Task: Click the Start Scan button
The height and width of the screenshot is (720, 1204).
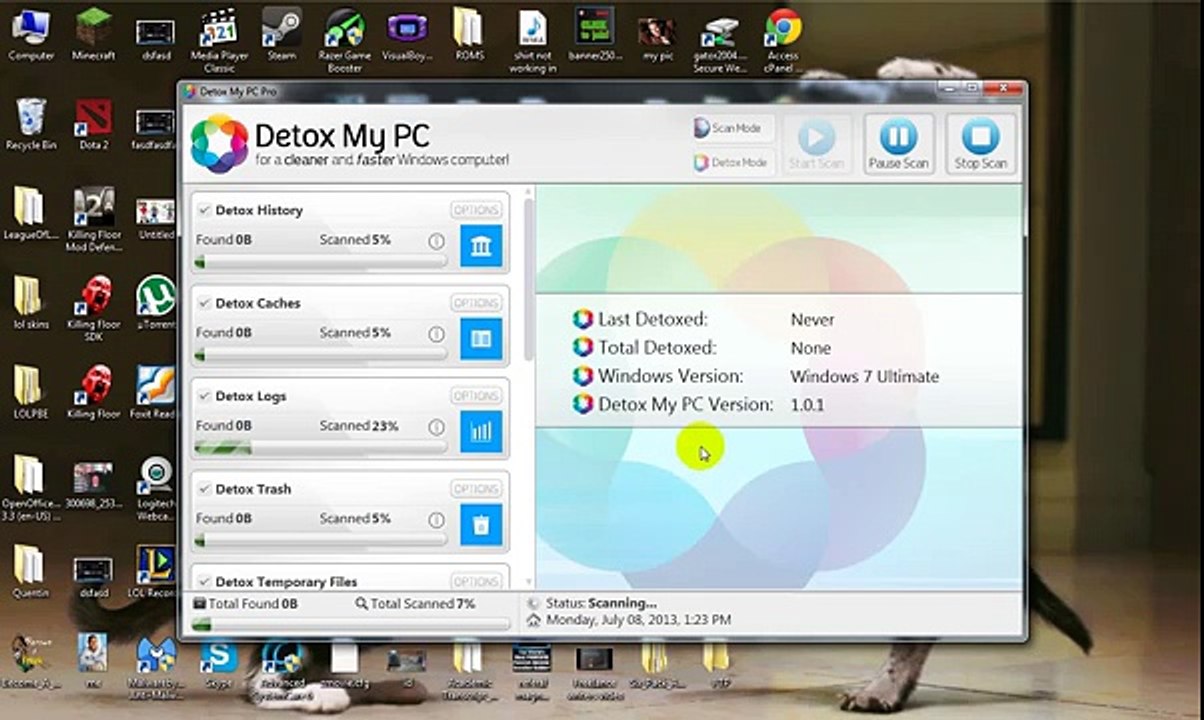Action: click(816, 144)
